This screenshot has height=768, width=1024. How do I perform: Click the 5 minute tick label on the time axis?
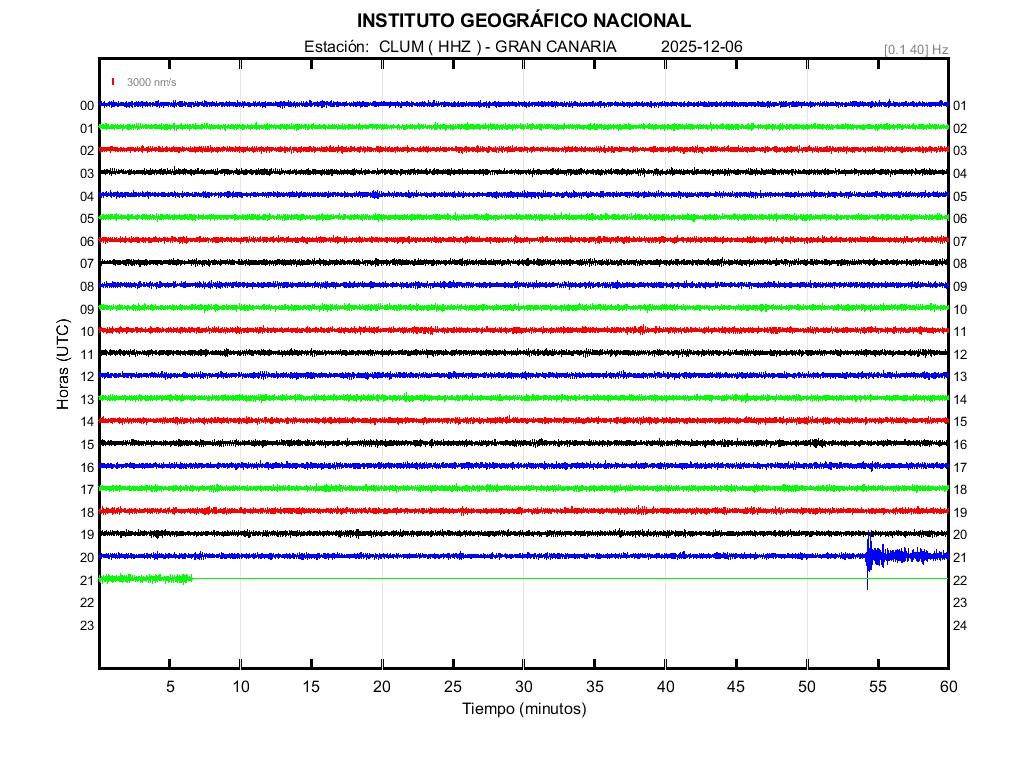(170, 686)
